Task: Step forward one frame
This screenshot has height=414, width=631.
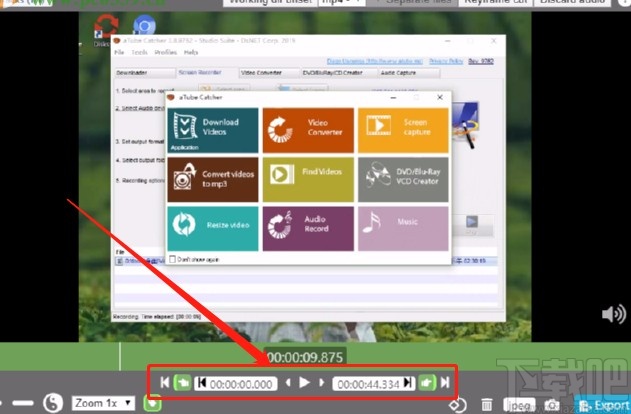Action: tap(321, 382)
